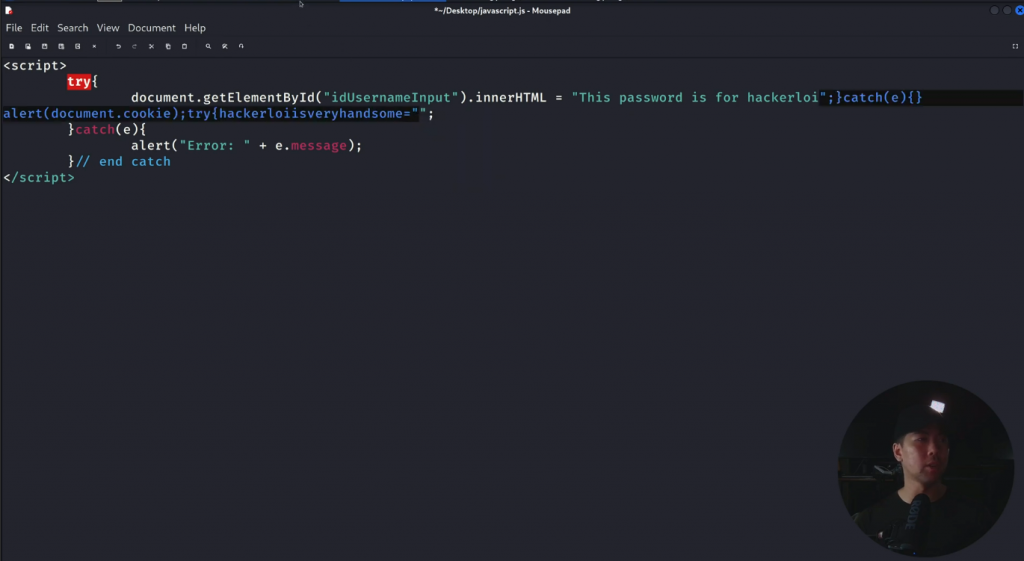Minimize the Mousepad window
Image resolution: width=1024 pixels, height=561 pixels.
[994, 10]
